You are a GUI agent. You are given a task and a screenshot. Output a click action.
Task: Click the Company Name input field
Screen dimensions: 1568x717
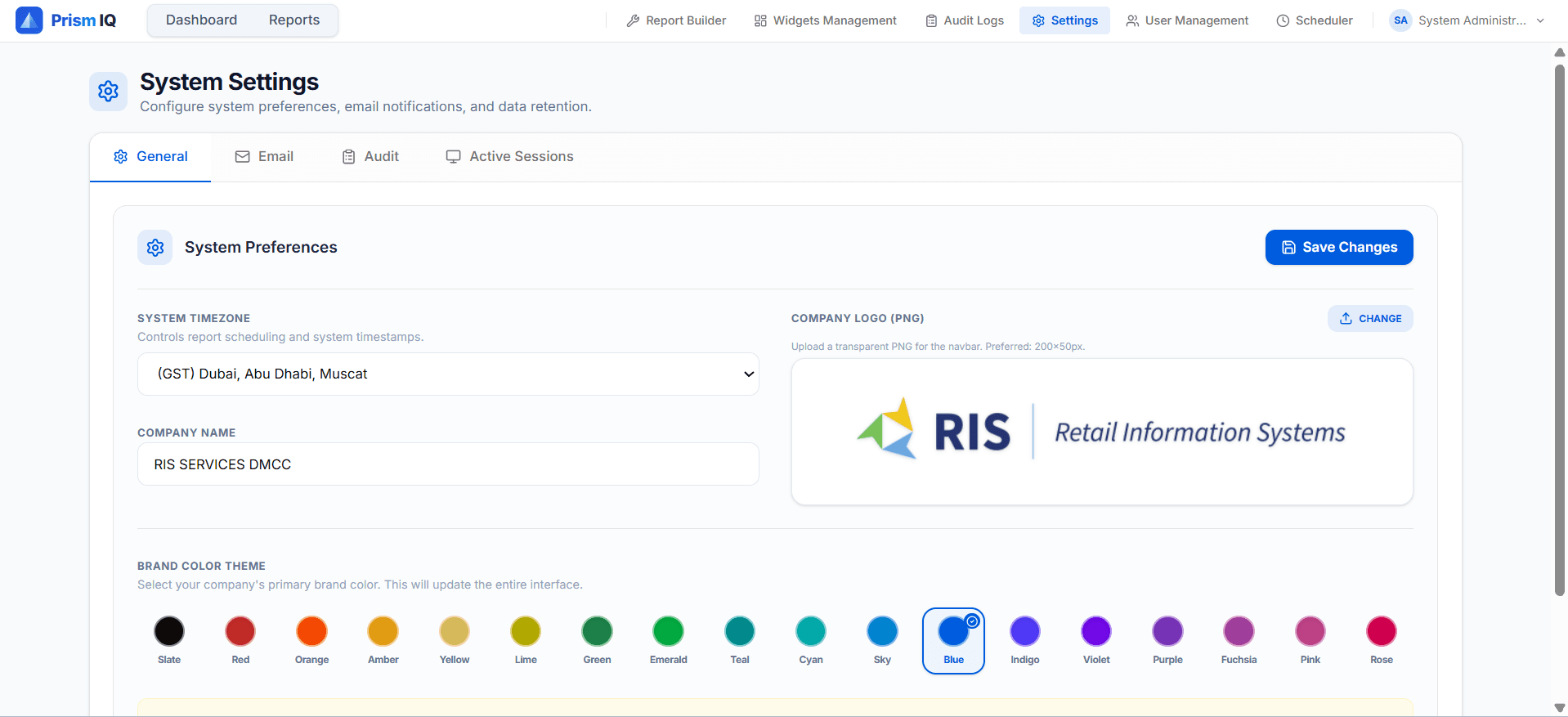click(x=448, y=464)
